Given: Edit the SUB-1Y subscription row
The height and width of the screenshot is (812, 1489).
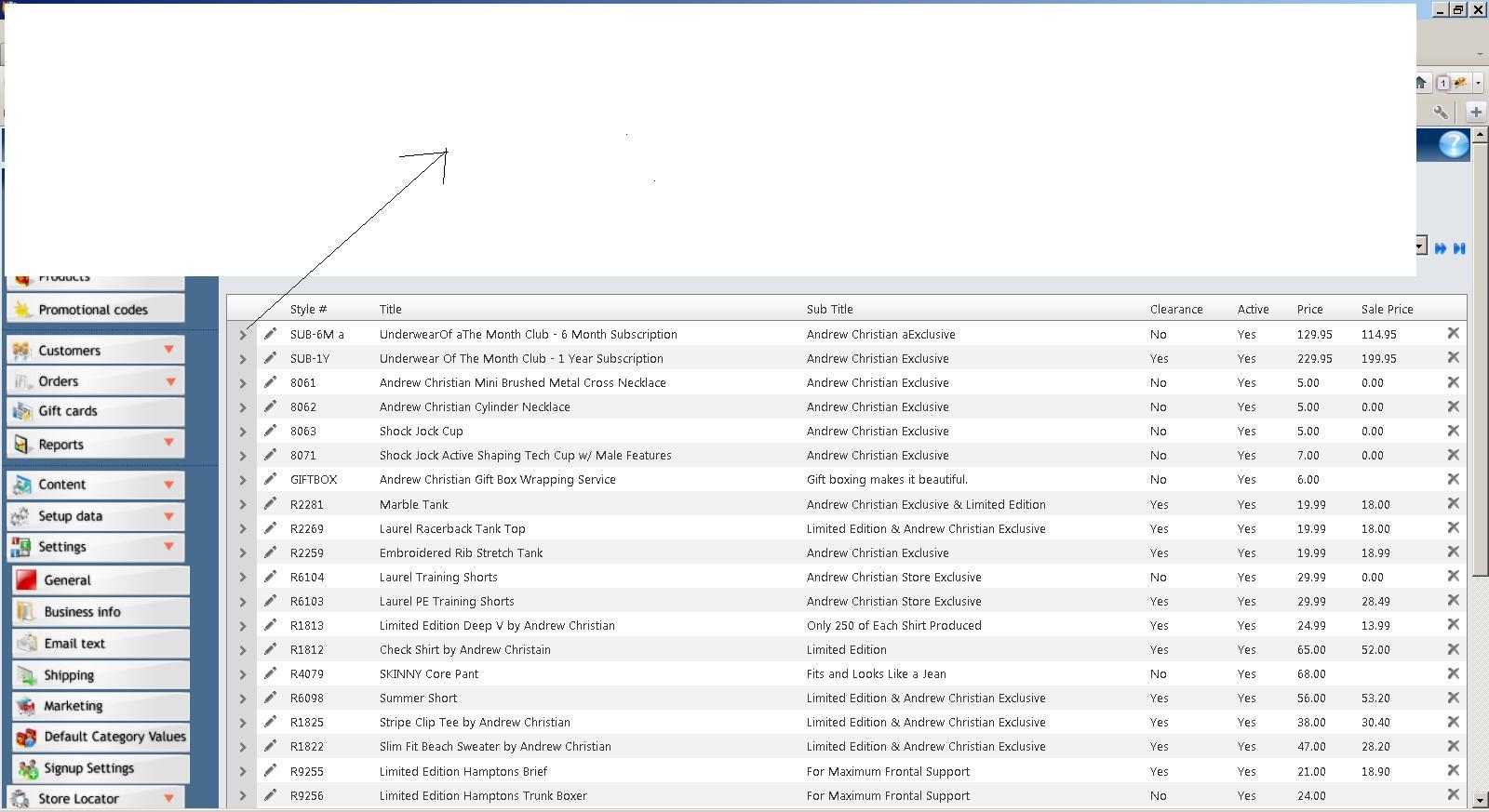Looking at the screenshot, I should (270, 358).
